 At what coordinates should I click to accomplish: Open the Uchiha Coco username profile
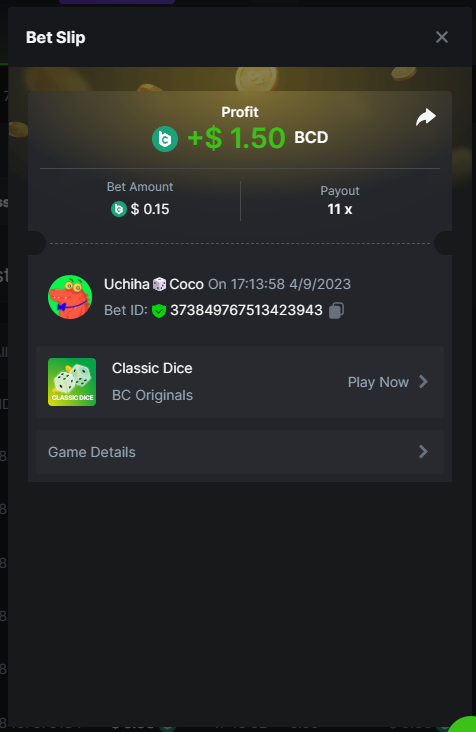coord(154,284)
